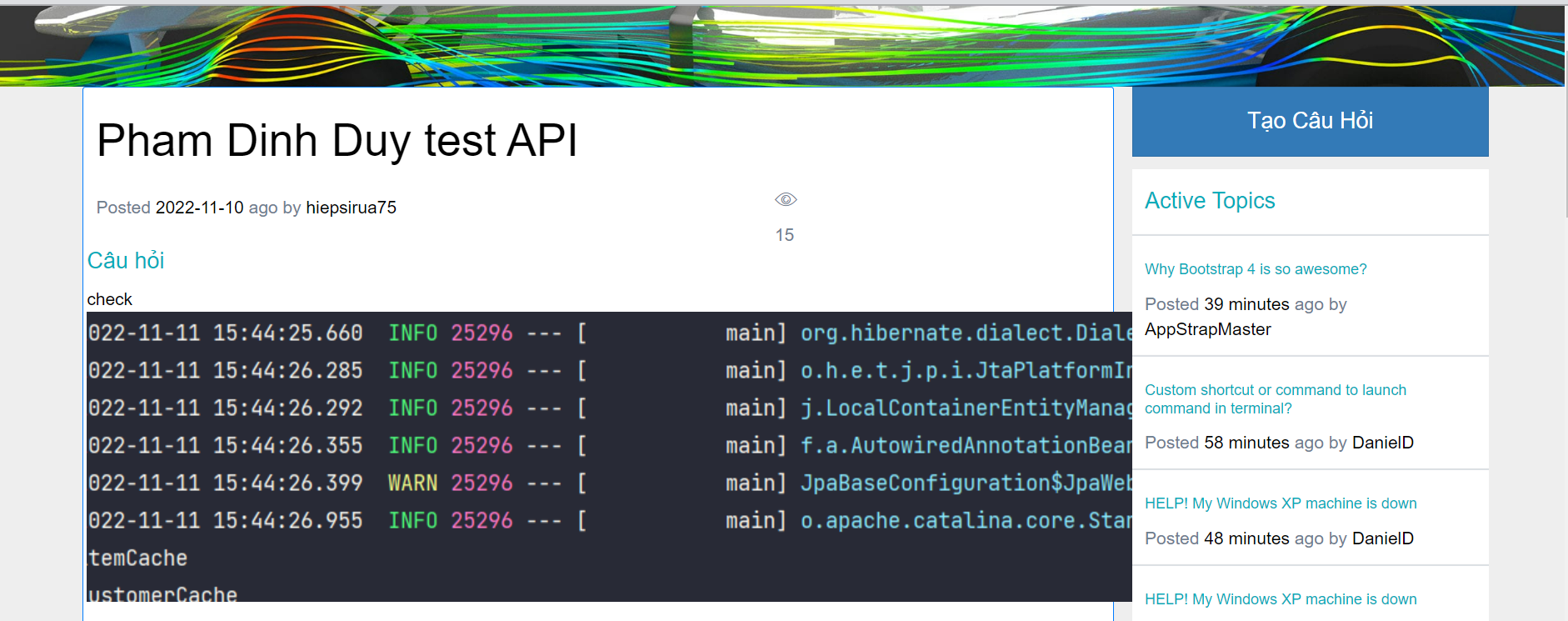Click the Câu hỏi section heading
The height and width of the screenshot is (621, 1568).
[x=126, y=261]
